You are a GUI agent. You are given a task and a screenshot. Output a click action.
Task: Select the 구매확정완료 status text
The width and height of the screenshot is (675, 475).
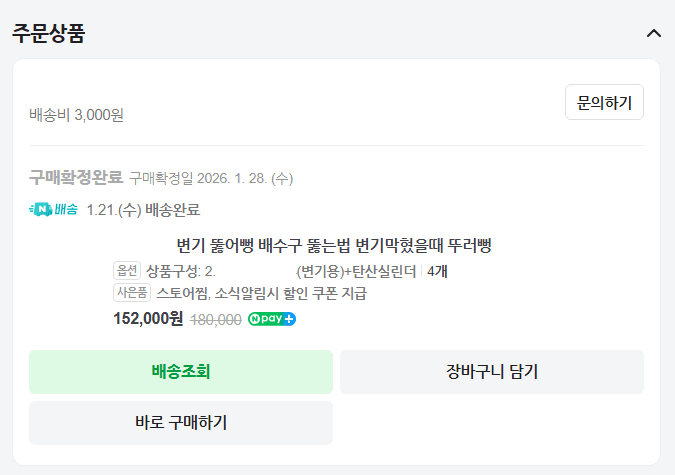click(76, 178)
